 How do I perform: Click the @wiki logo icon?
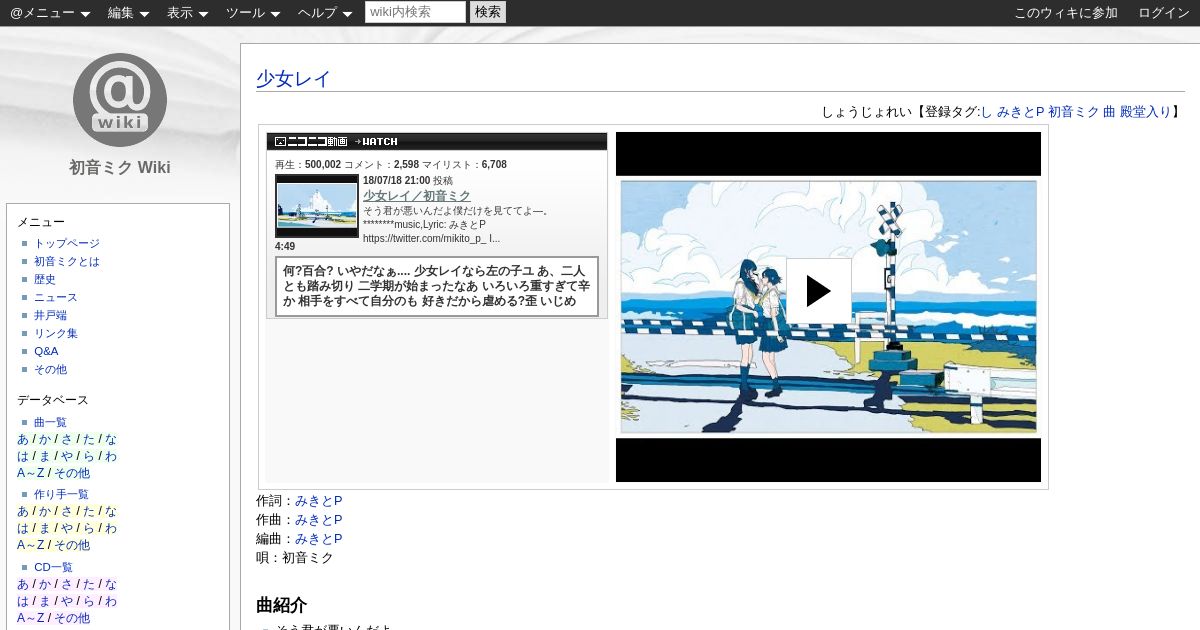coord(120,100)
